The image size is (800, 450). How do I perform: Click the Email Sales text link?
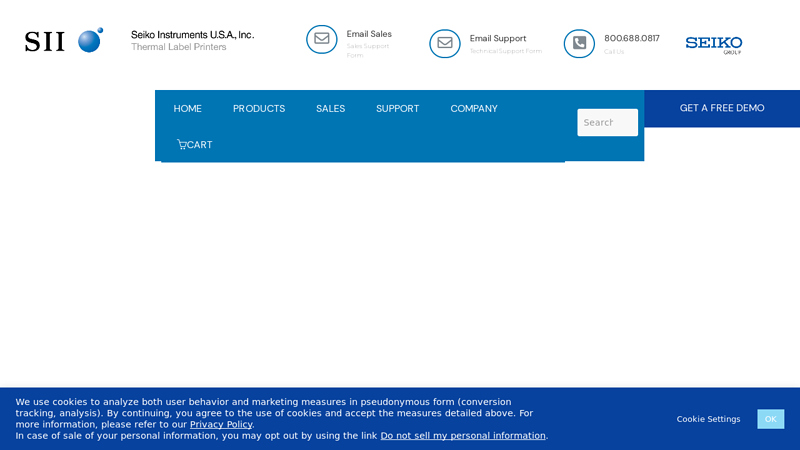pyautogui.click(x=369, y=34)
